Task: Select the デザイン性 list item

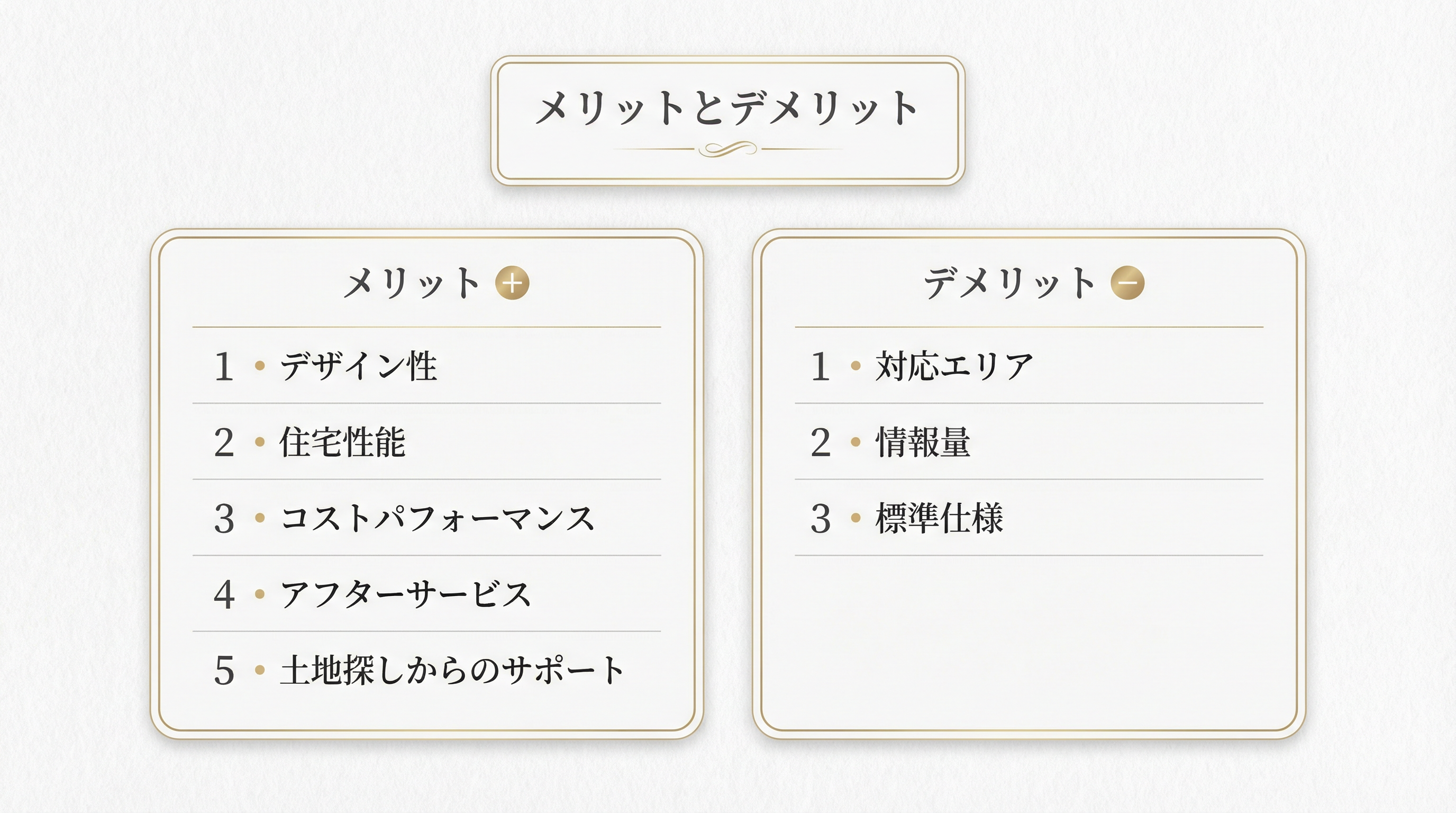Action: (x=358, y=366)
